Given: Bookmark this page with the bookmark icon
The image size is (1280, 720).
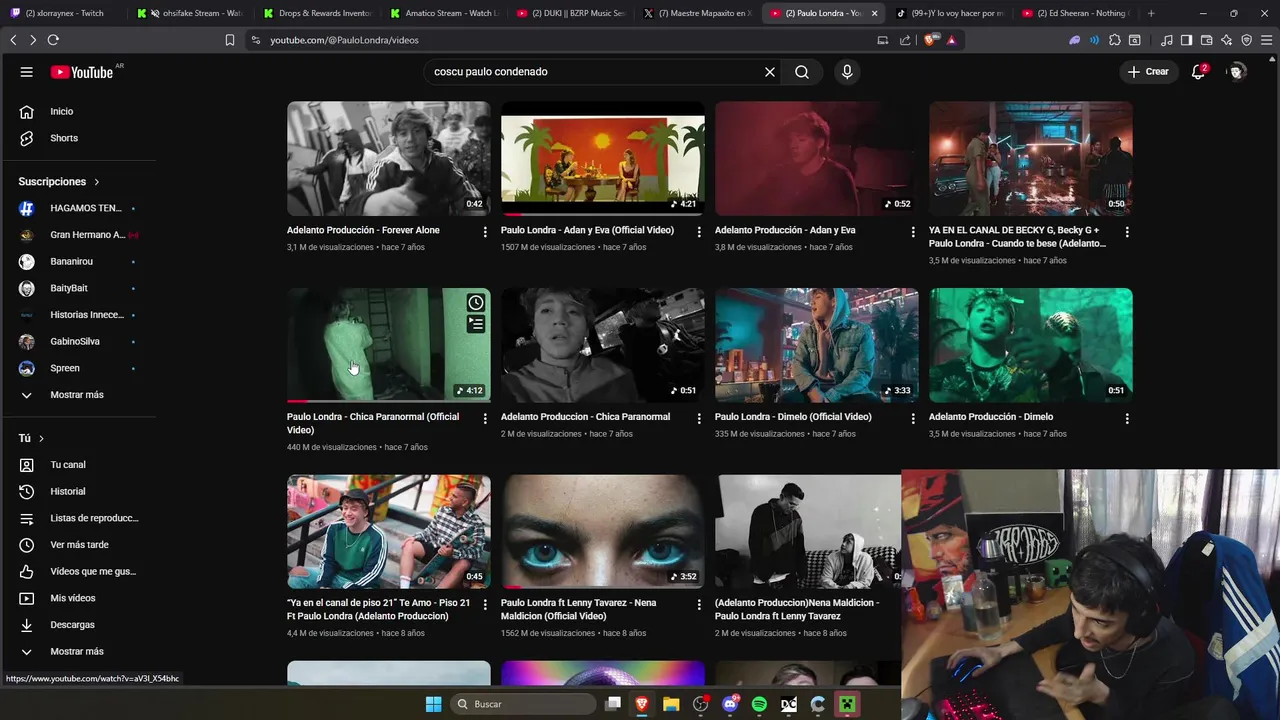Looking at the screenshot, I should click(x=230, y=40).
